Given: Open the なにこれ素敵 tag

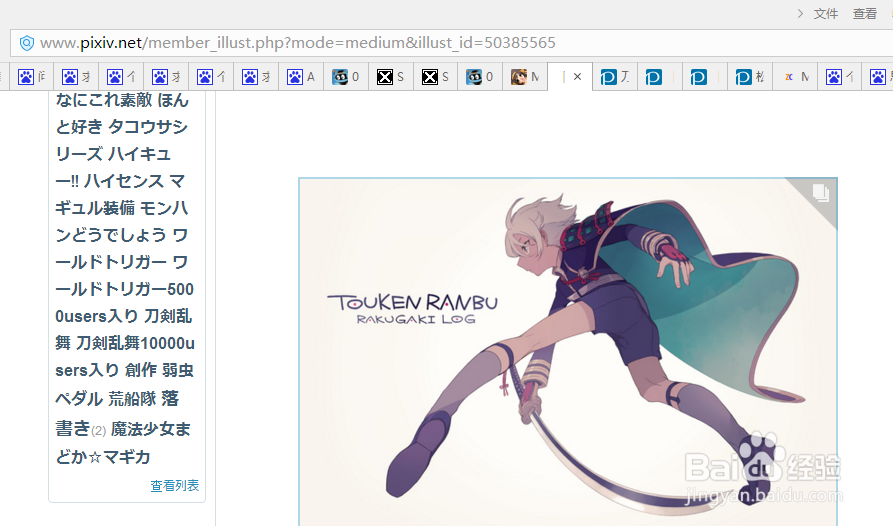Looking at the screenshot, I should click(104, 100).
